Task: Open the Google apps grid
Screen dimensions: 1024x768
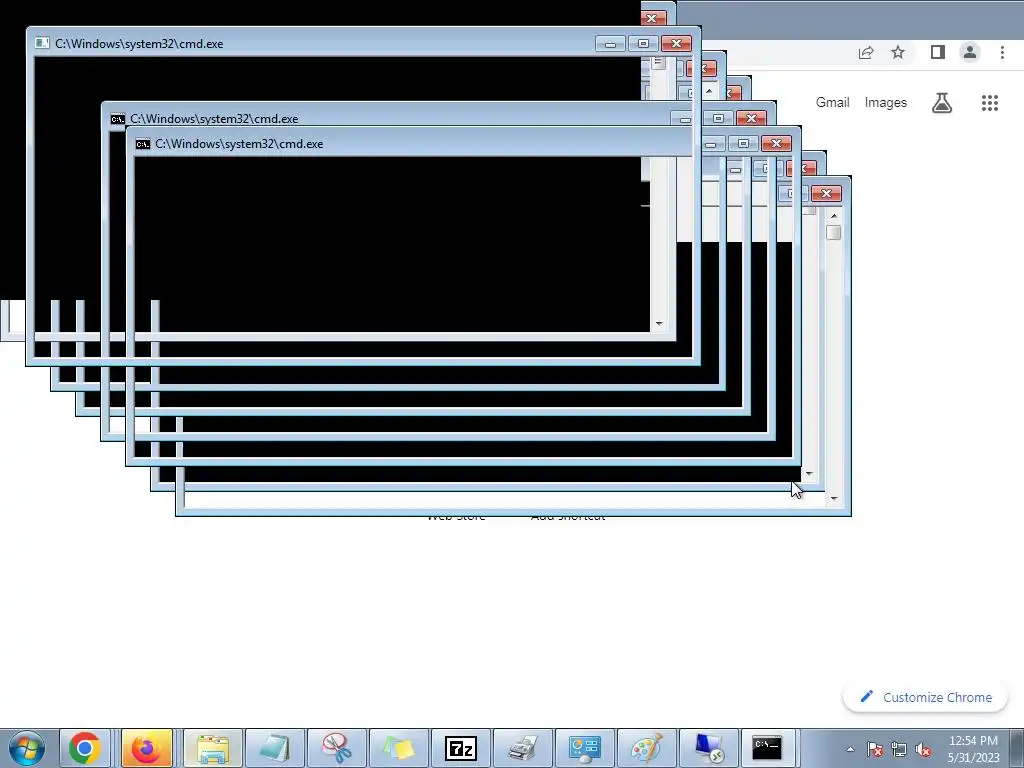Action: pos(990,103)
